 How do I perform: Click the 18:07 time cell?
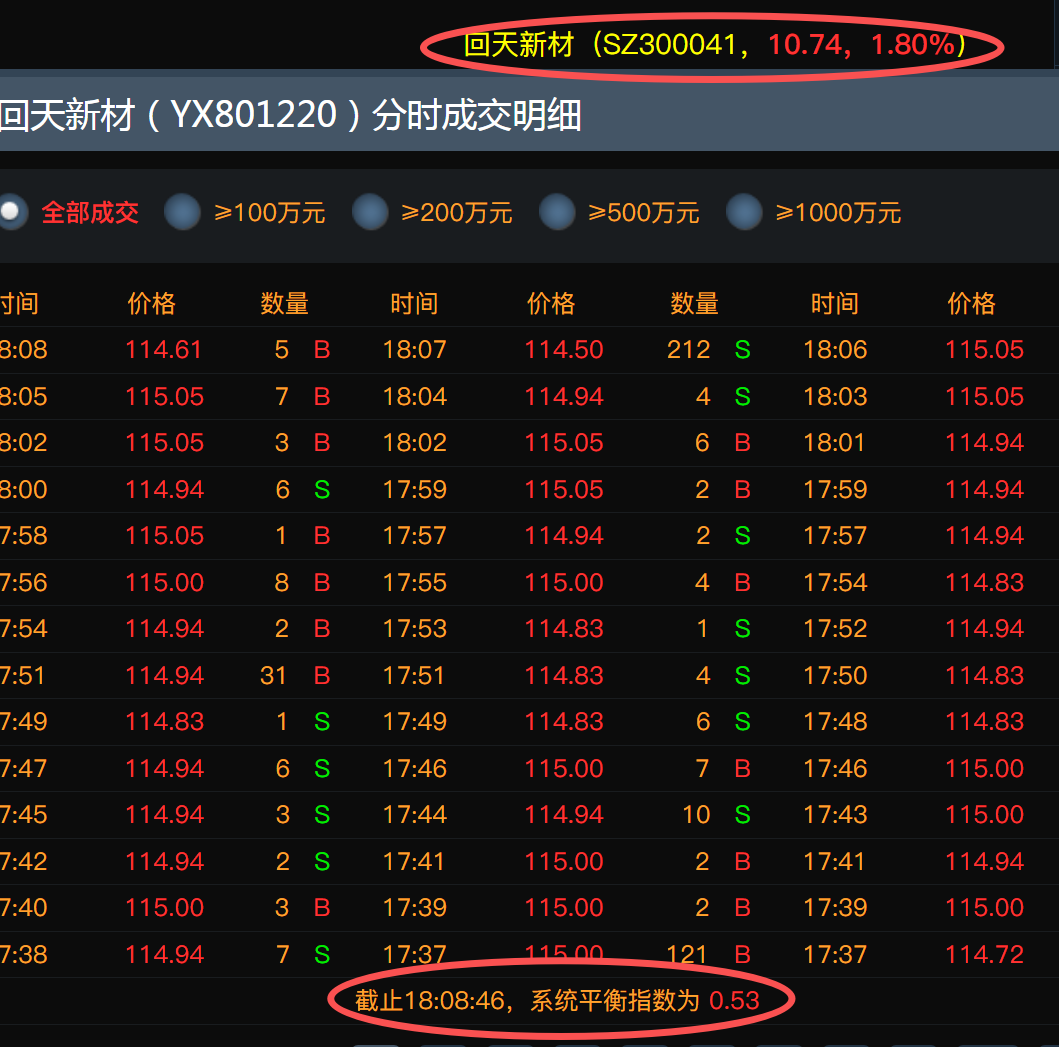coord(415,350)
